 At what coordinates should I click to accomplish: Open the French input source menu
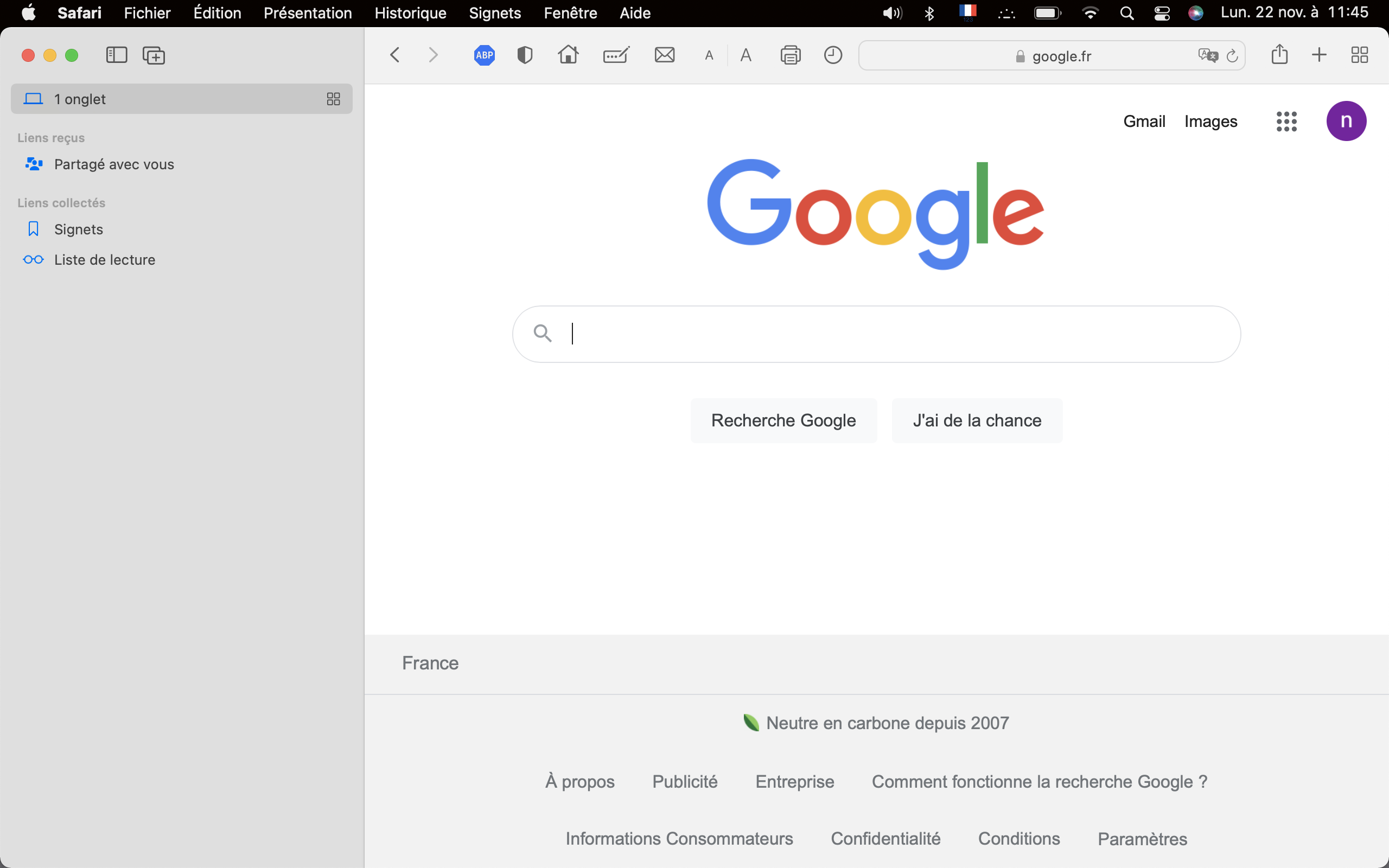click(968, 12)
